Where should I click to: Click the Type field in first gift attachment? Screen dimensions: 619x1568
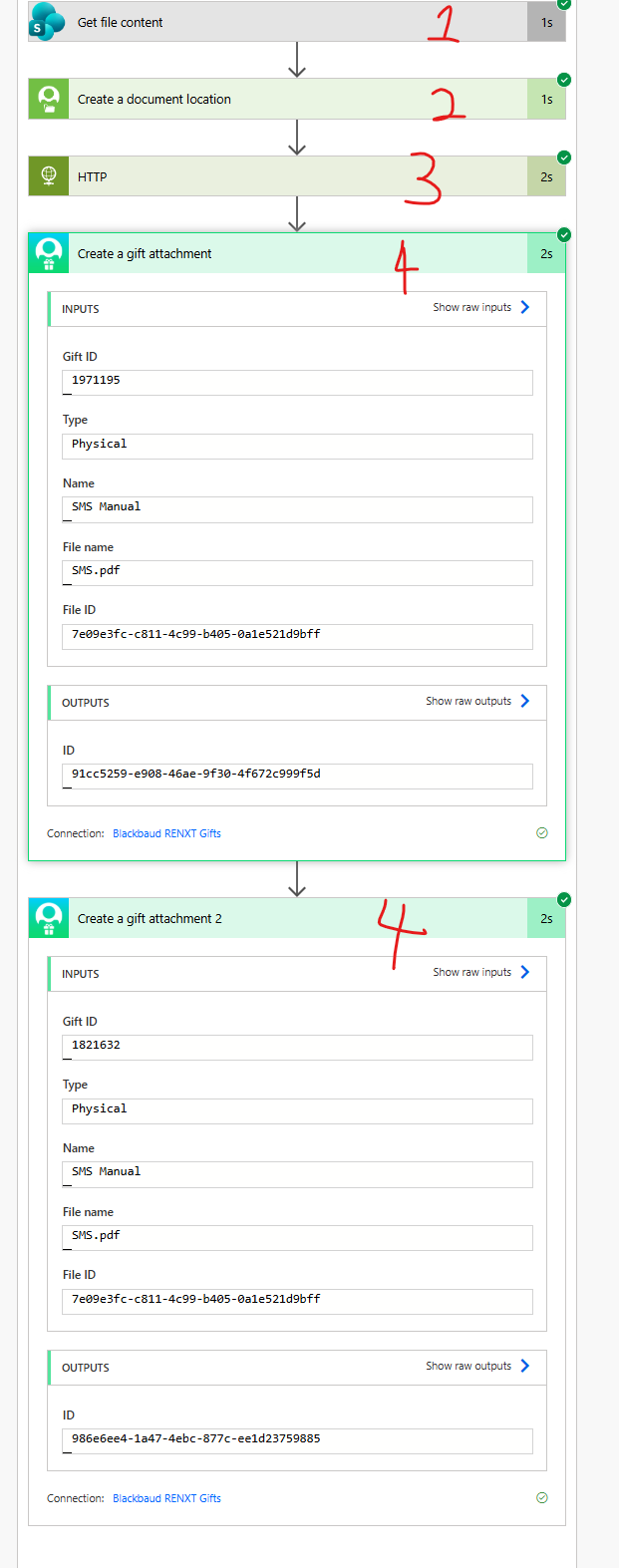297,446
